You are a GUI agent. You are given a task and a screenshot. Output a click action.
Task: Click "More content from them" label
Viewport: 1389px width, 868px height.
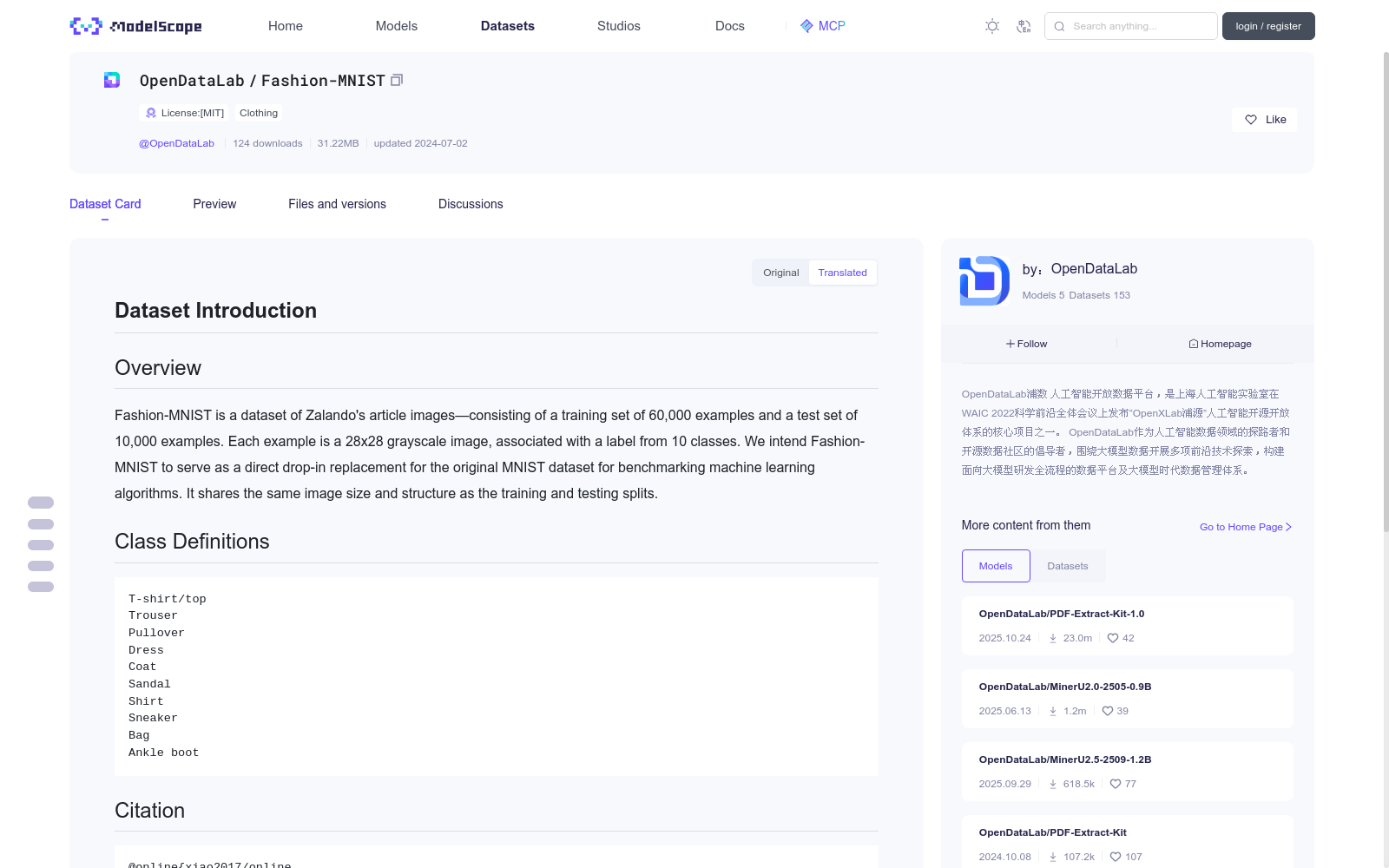pos(1026,525)
